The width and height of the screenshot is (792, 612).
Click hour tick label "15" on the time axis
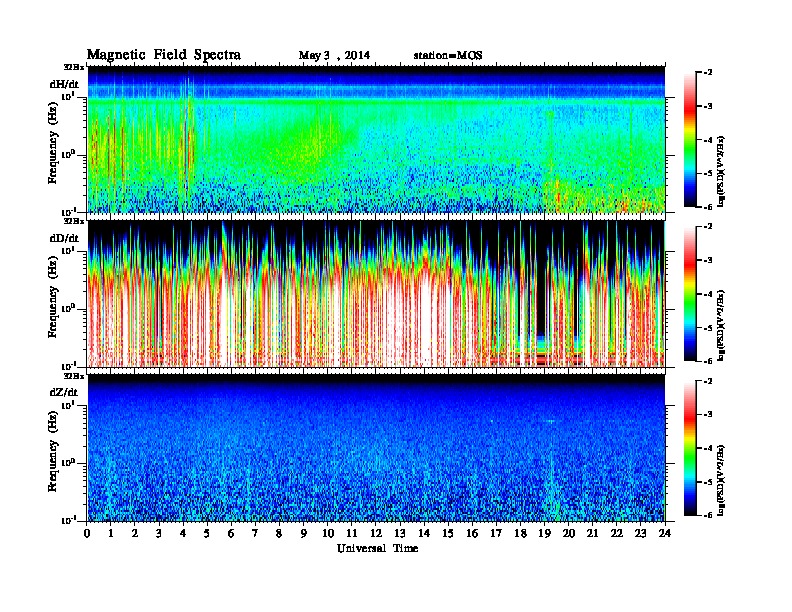[x=448, y=534]
